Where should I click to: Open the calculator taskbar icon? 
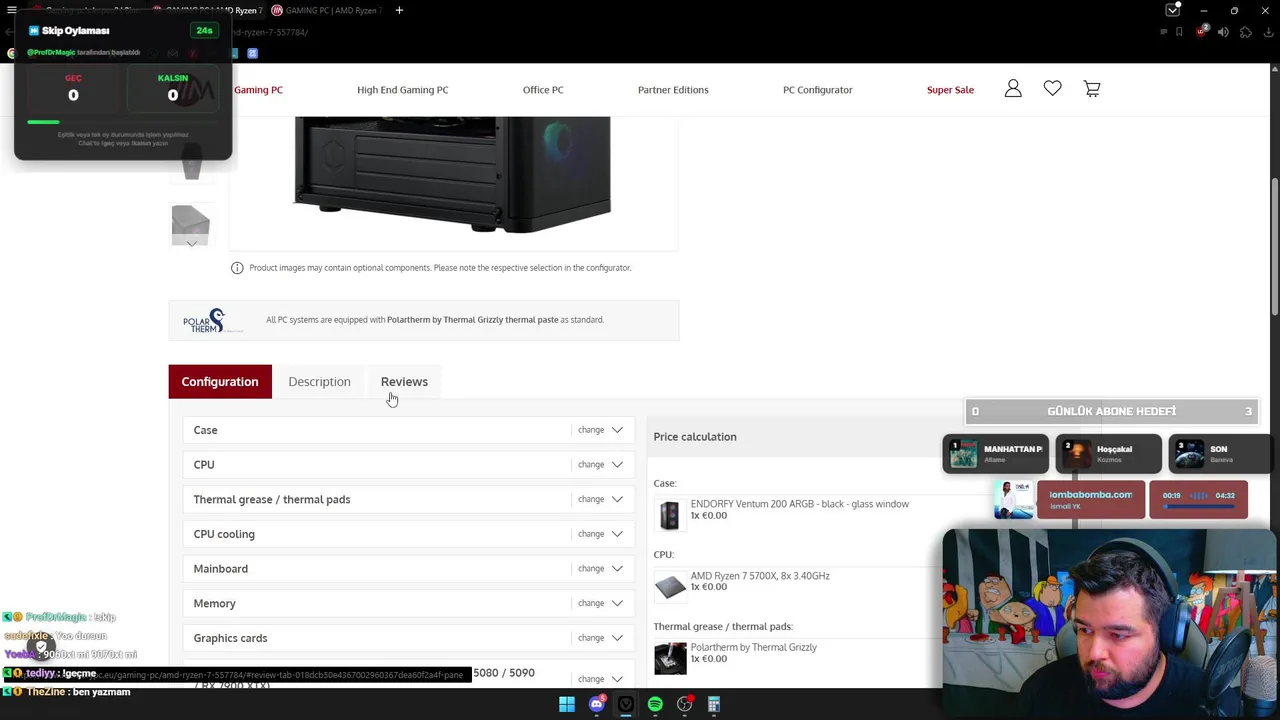point(714,705)
